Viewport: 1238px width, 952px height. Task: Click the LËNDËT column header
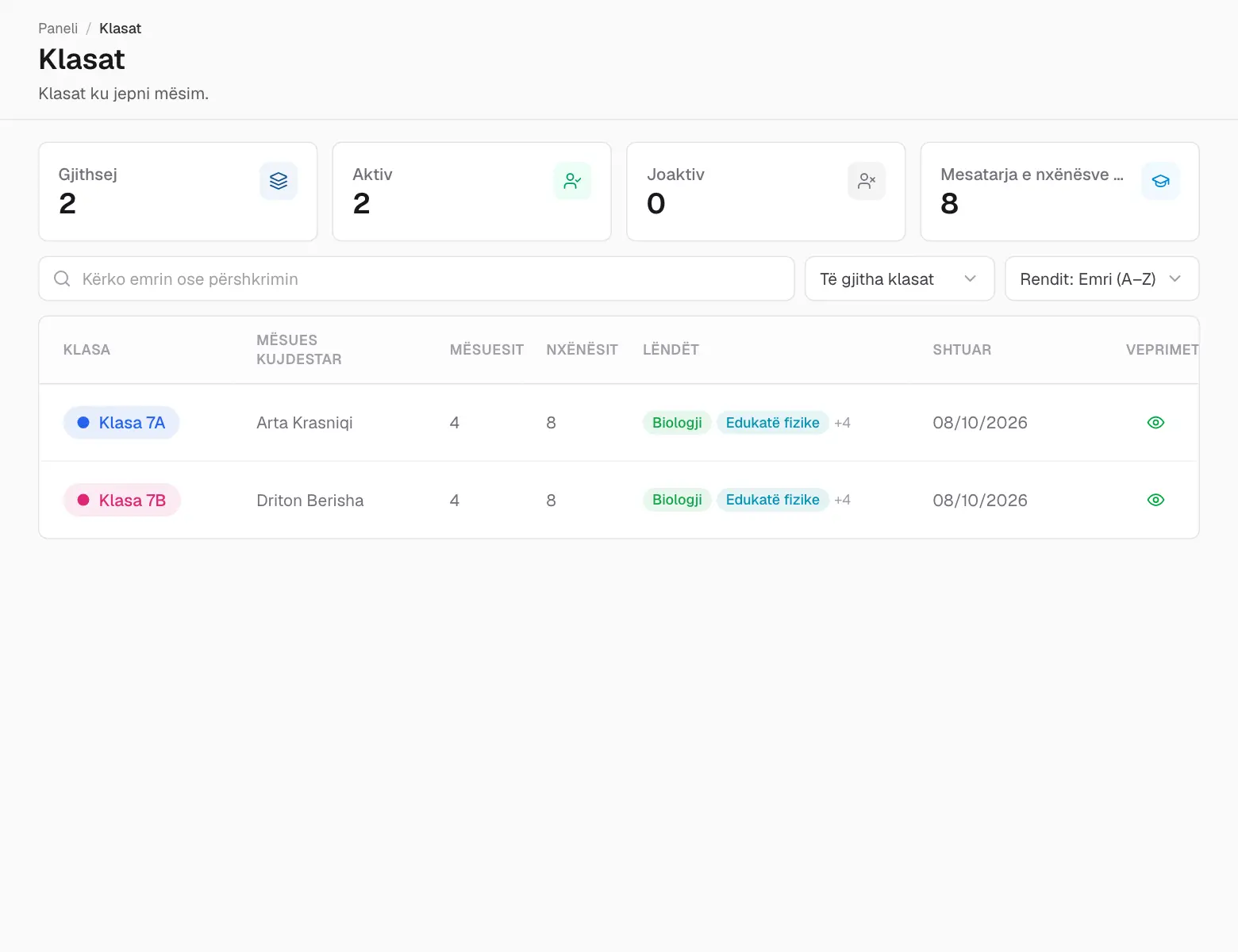click(x=671, y=350)
